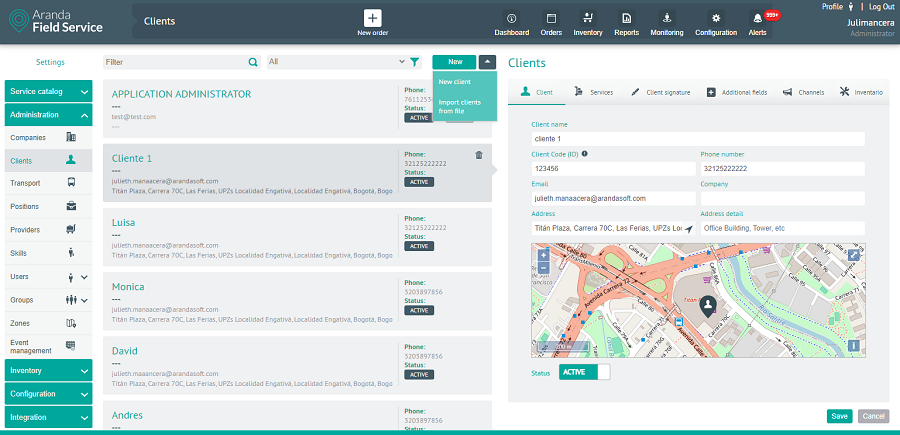The width and height of the screenshot is (900, 435).
Task: Click the Save button
Action: tap(839, 416)
